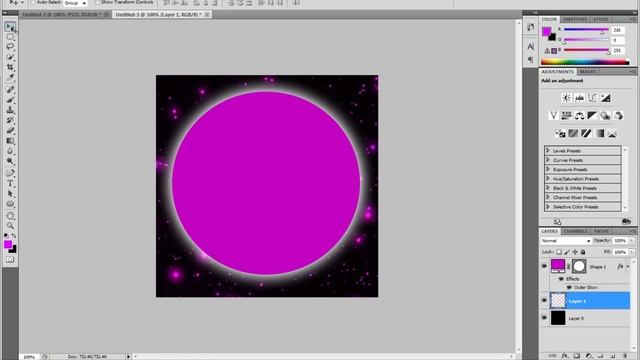Toggle Quick Mask mode at the toolbox bottom
The height and width of the screenshot is (360, 640).
coord(10,260)
